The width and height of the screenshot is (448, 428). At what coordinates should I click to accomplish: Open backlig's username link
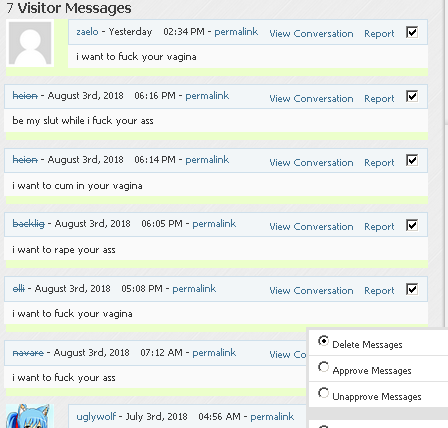point(28,224)
